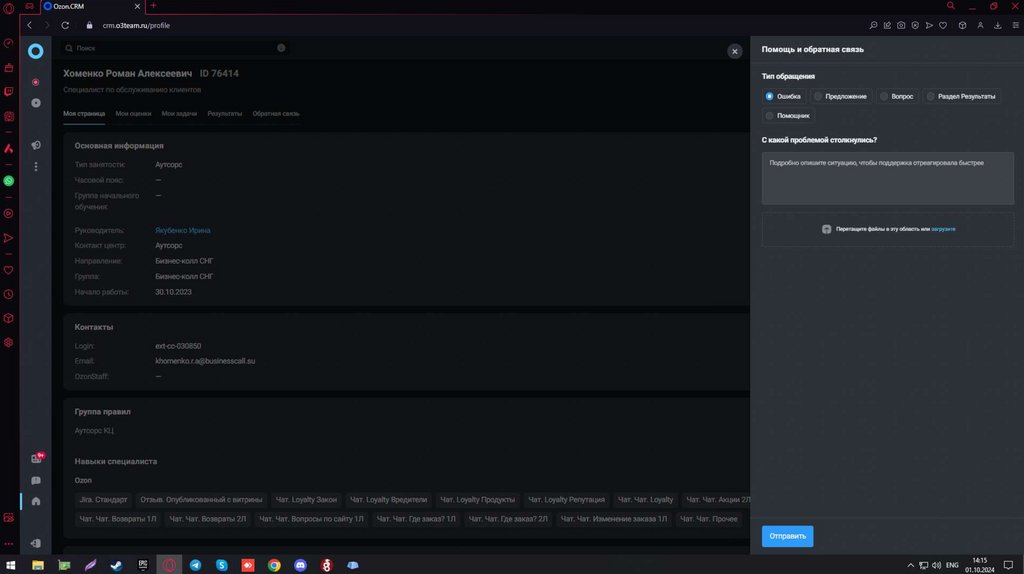Go to Мои задачи tab
Image resolution: width=1024 pixels, height=574 pixels.
[179, 114]
